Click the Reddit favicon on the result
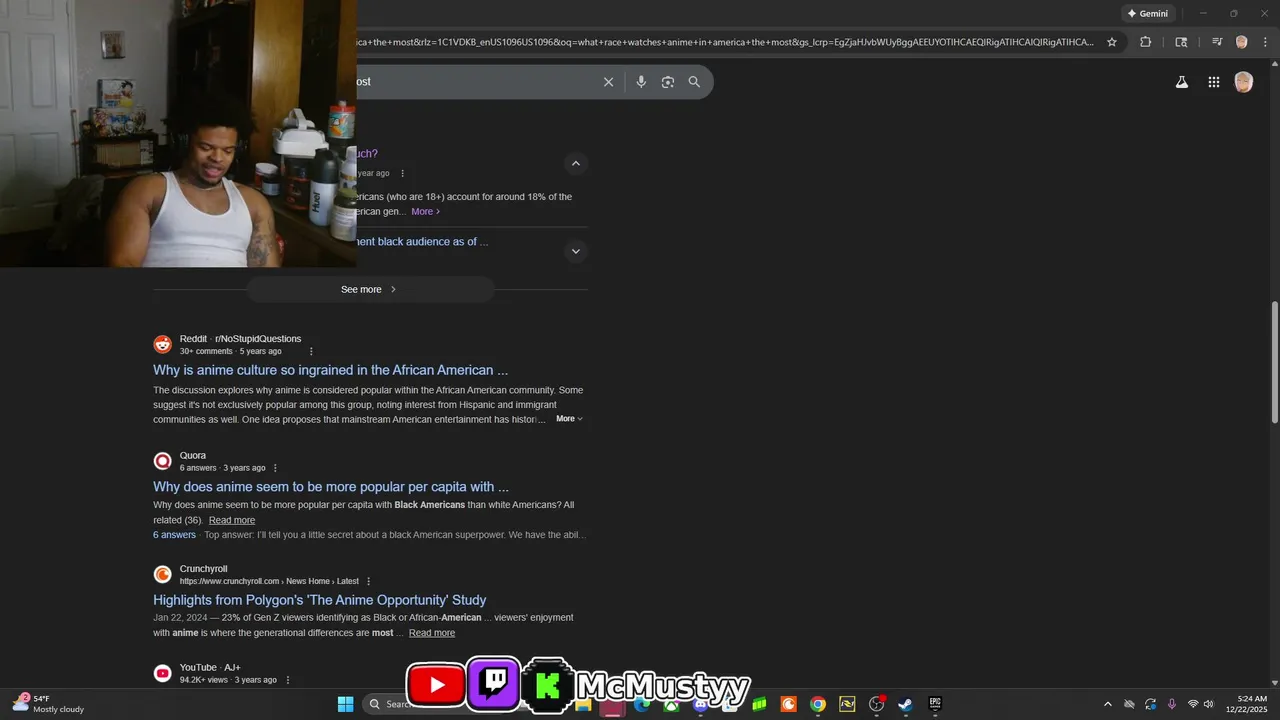This screenshot has width=1280, height=720. [x=162, y=345]
